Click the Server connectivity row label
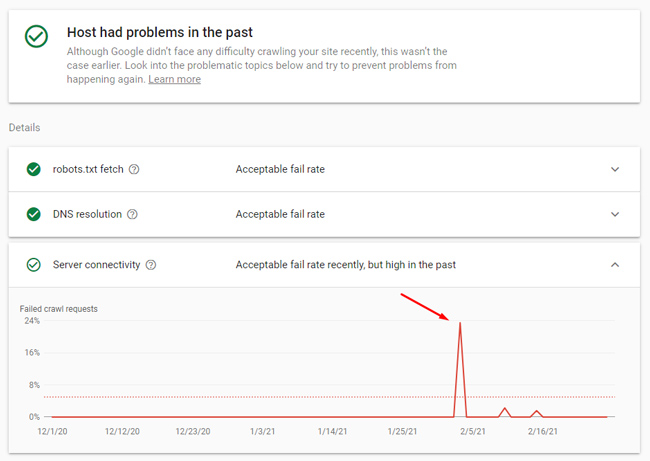 tap(97, 265)
